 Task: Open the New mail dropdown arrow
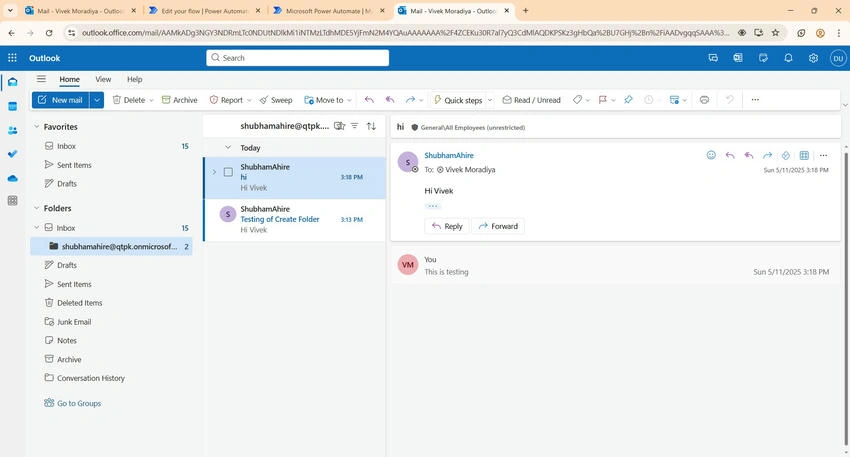tap(97, 100)
